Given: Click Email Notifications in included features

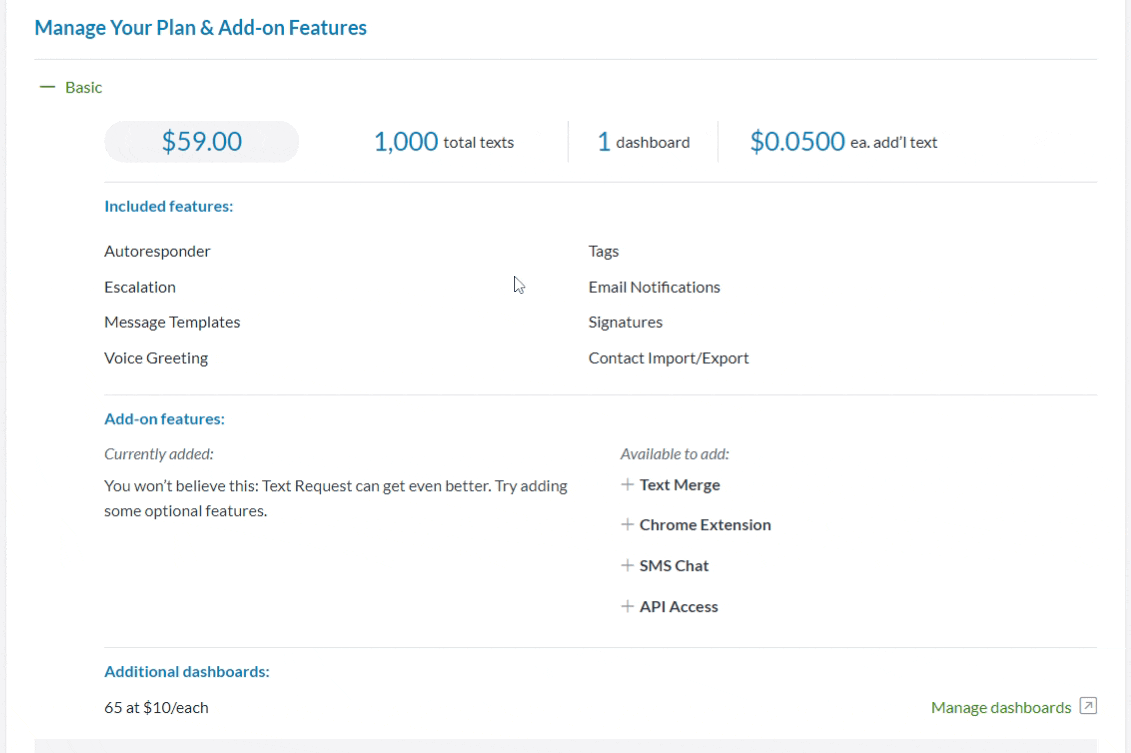Looking at the screenshot, I should 654,287.
